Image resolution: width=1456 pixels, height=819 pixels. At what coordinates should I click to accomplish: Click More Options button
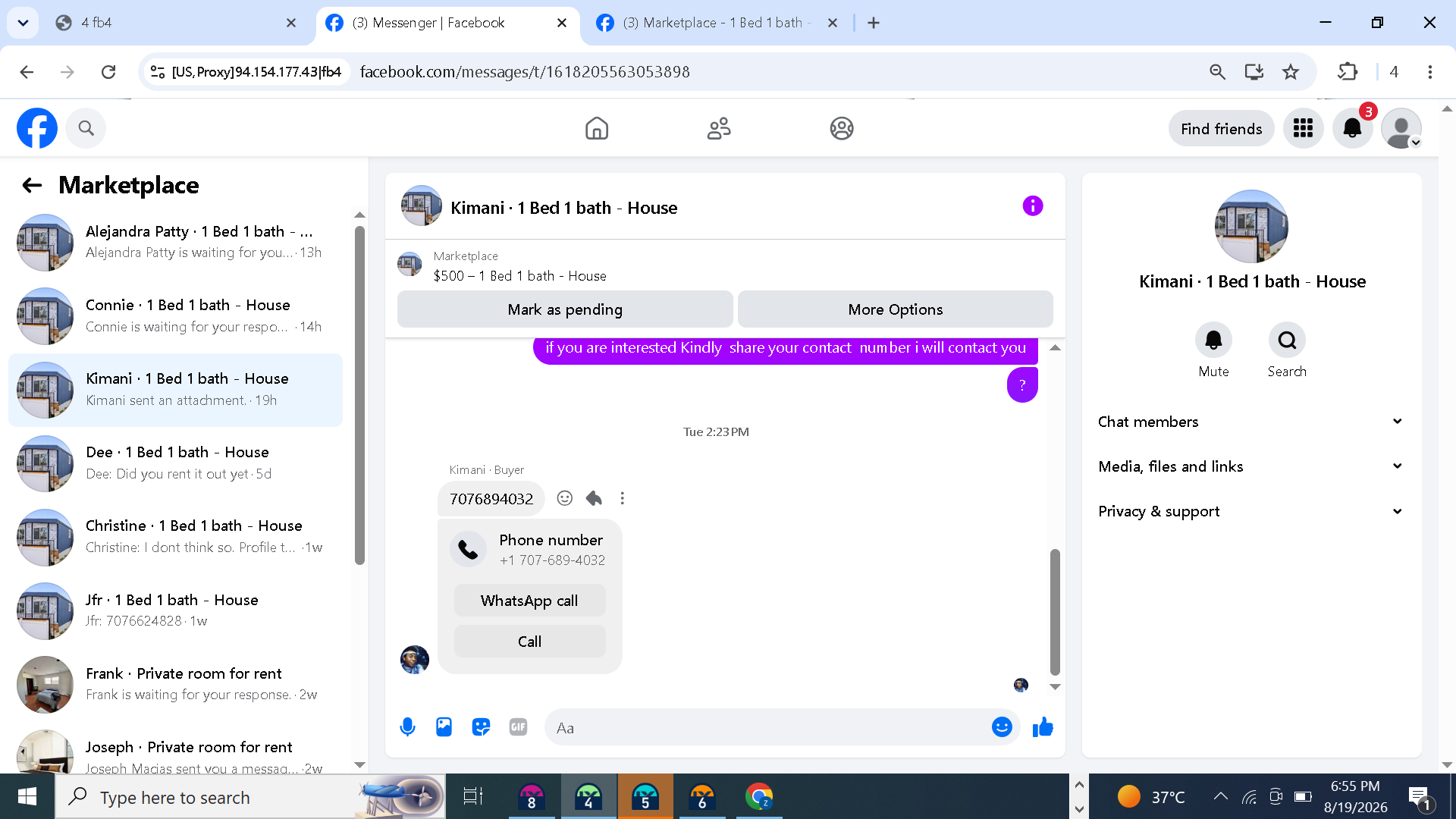click(x=895, y=309)
